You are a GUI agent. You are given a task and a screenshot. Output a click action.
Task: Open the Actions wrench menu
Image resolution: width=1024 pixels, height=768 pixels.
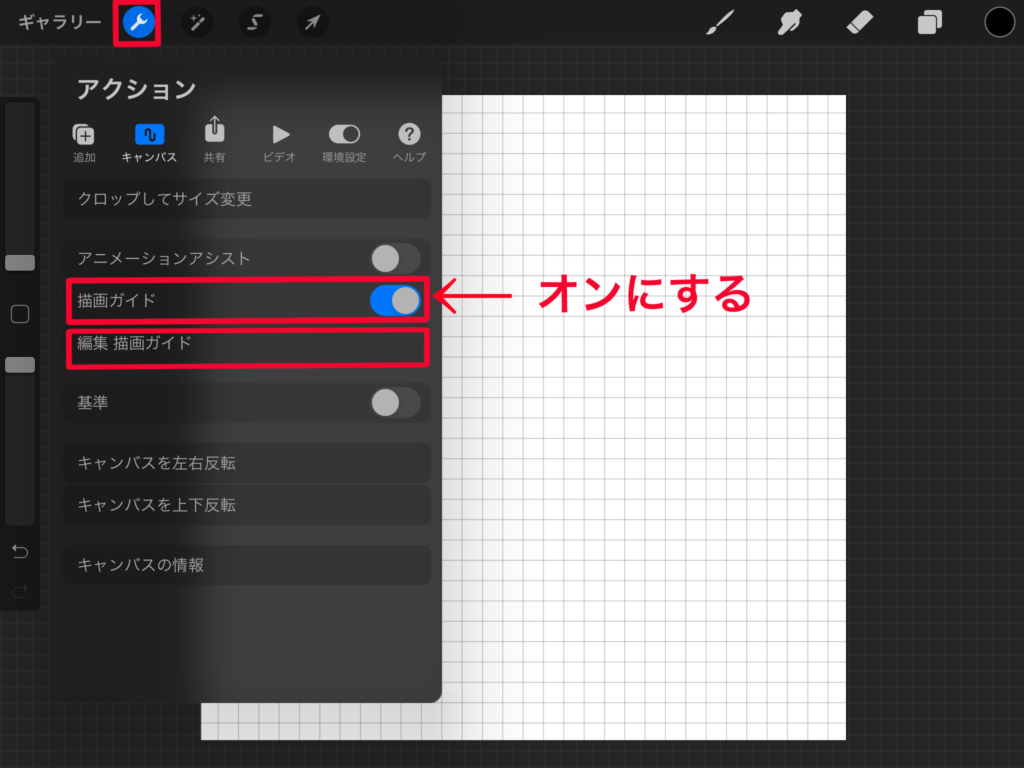point(138,23)
